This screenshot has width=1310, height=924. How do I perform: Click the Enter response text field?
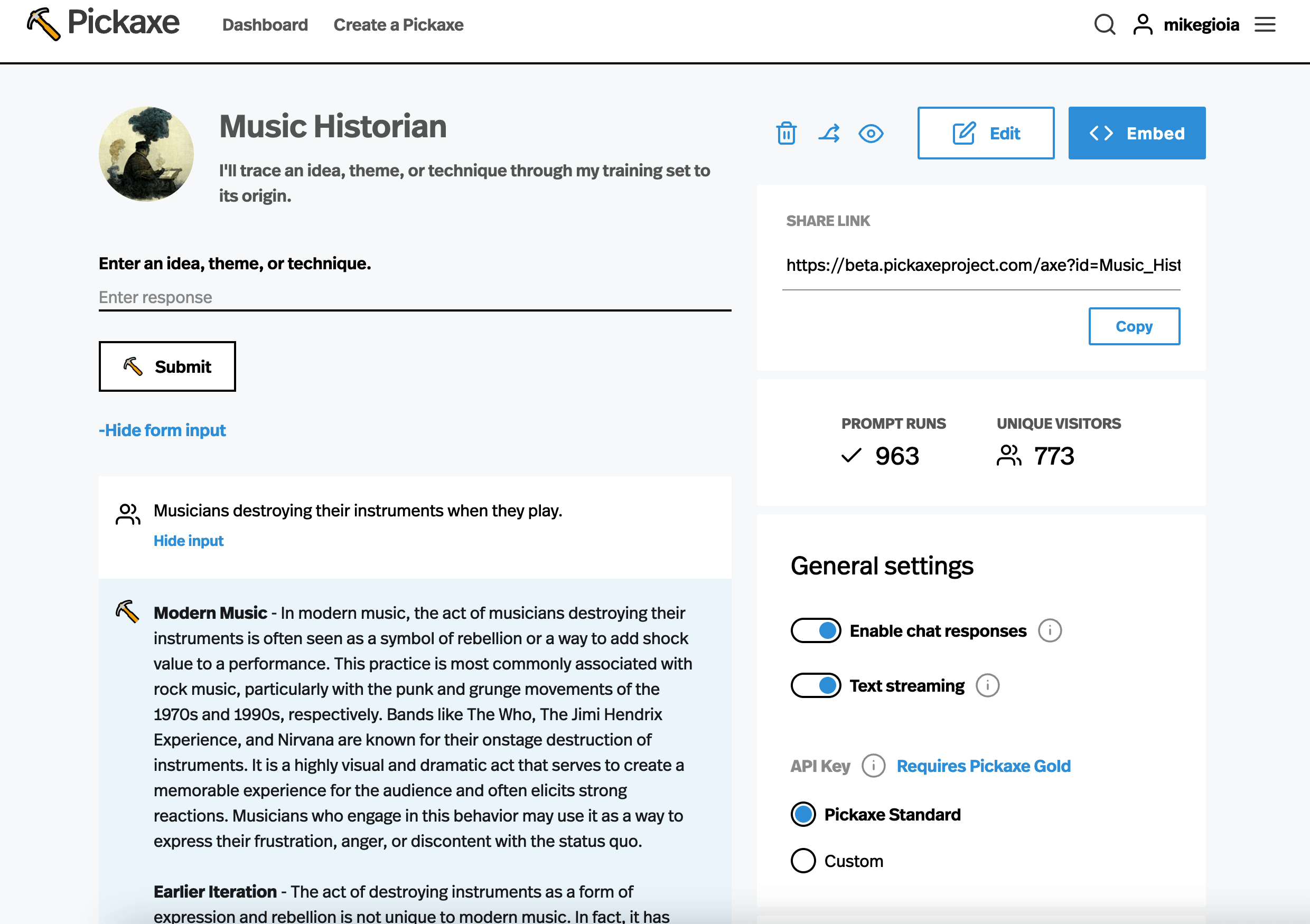pyautogui.click(x=414, y=297)
